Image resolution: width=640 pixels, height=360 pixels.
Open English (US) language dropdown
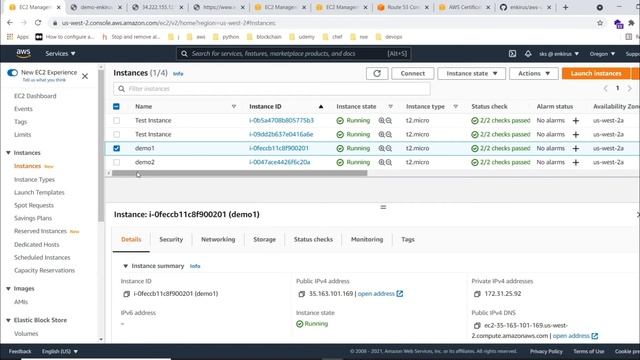pyautogui.click(x=60, y=351)
